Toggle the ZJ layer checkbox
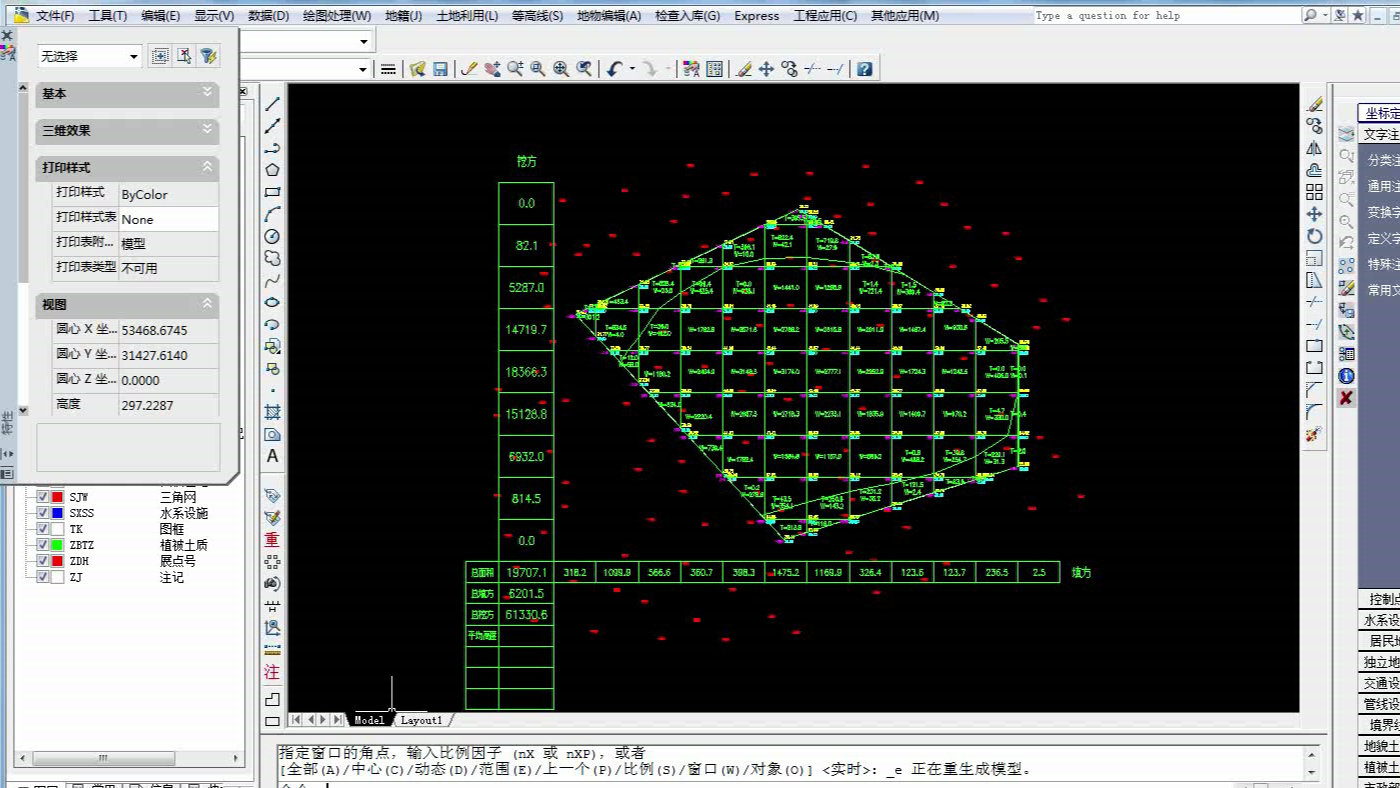This screenshot has height=788, width=1400. 42,577
